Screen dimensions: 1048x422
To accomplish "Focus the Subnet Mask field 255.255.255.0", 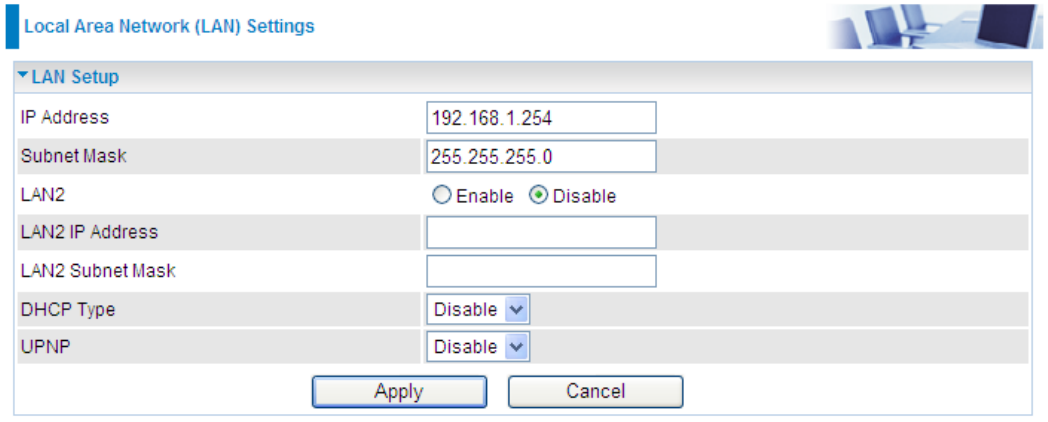I will tap(541, 156).
